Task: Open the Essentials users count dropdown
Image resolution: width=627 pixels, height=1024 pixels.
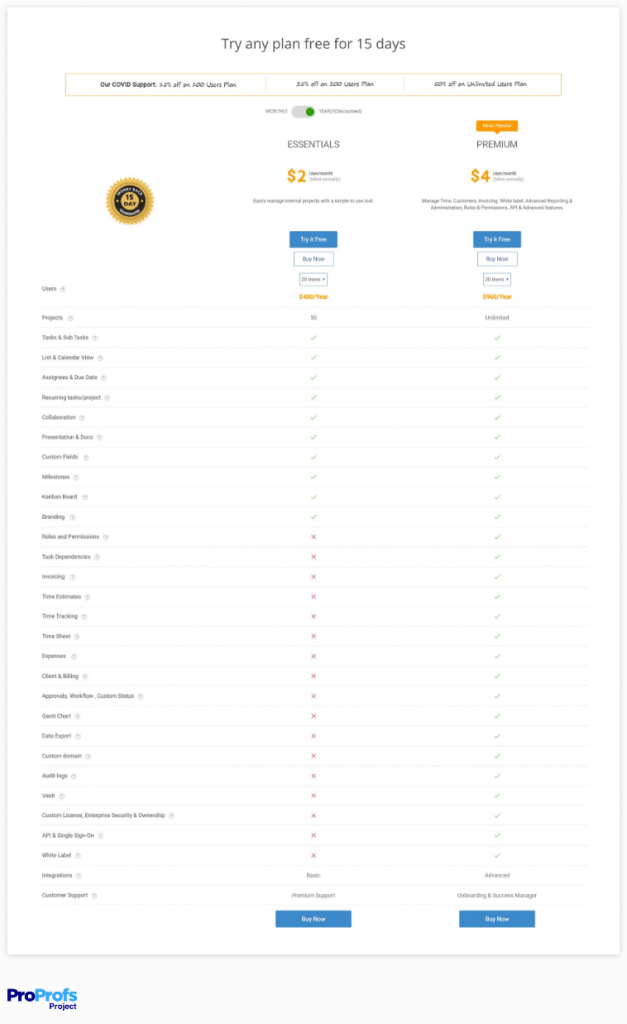Action: (x=313, y=279)
